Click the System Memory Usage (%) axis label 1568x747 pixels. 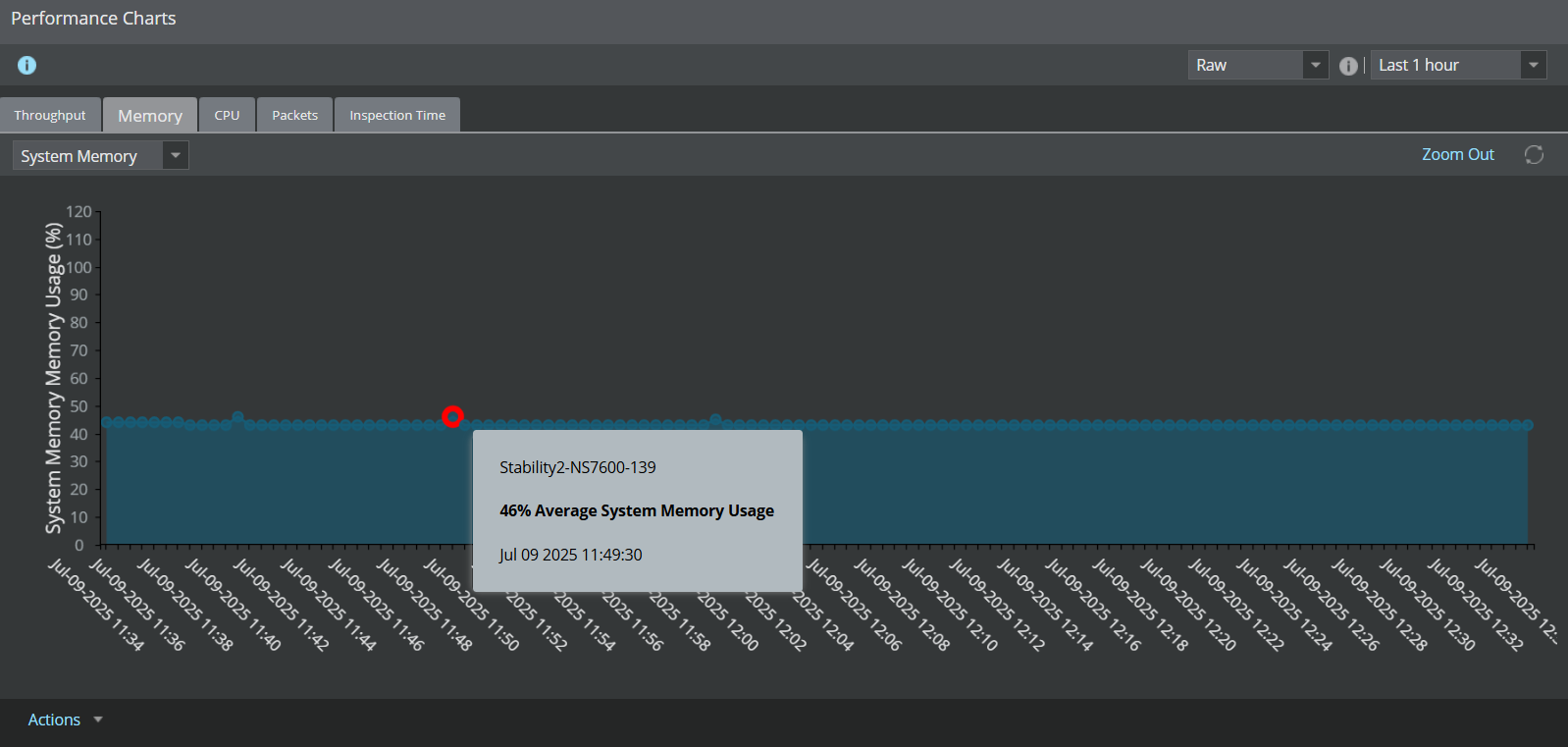(53, 378)
